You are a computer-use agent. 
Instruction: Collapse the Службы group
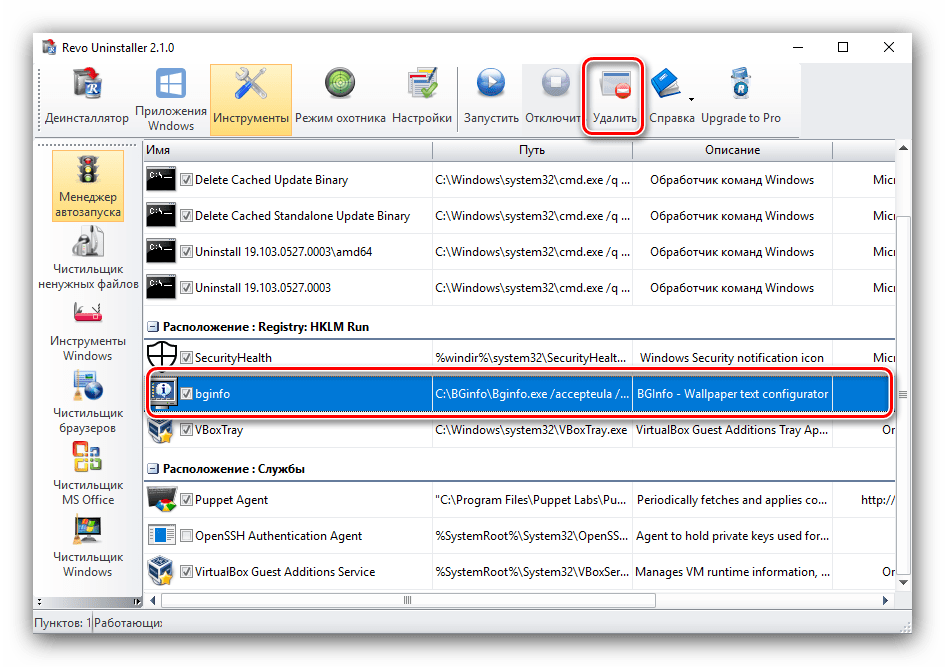click(x=153, y=469)
